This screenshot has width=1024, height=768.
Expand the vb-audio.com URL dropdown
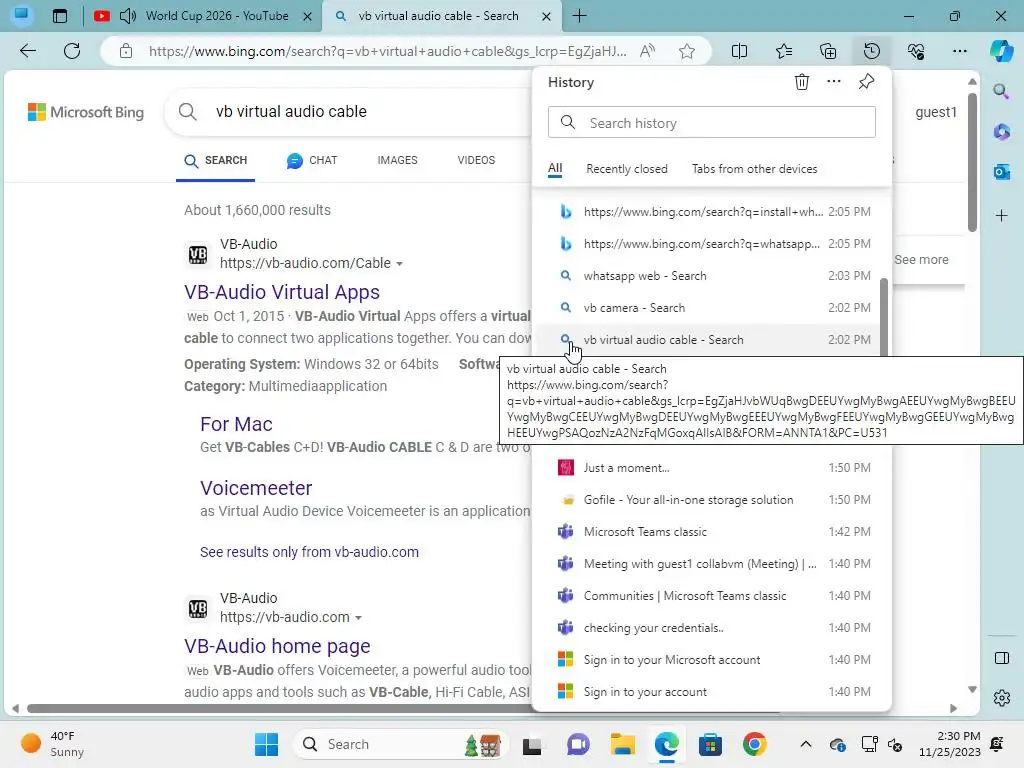tap(358, 618)
